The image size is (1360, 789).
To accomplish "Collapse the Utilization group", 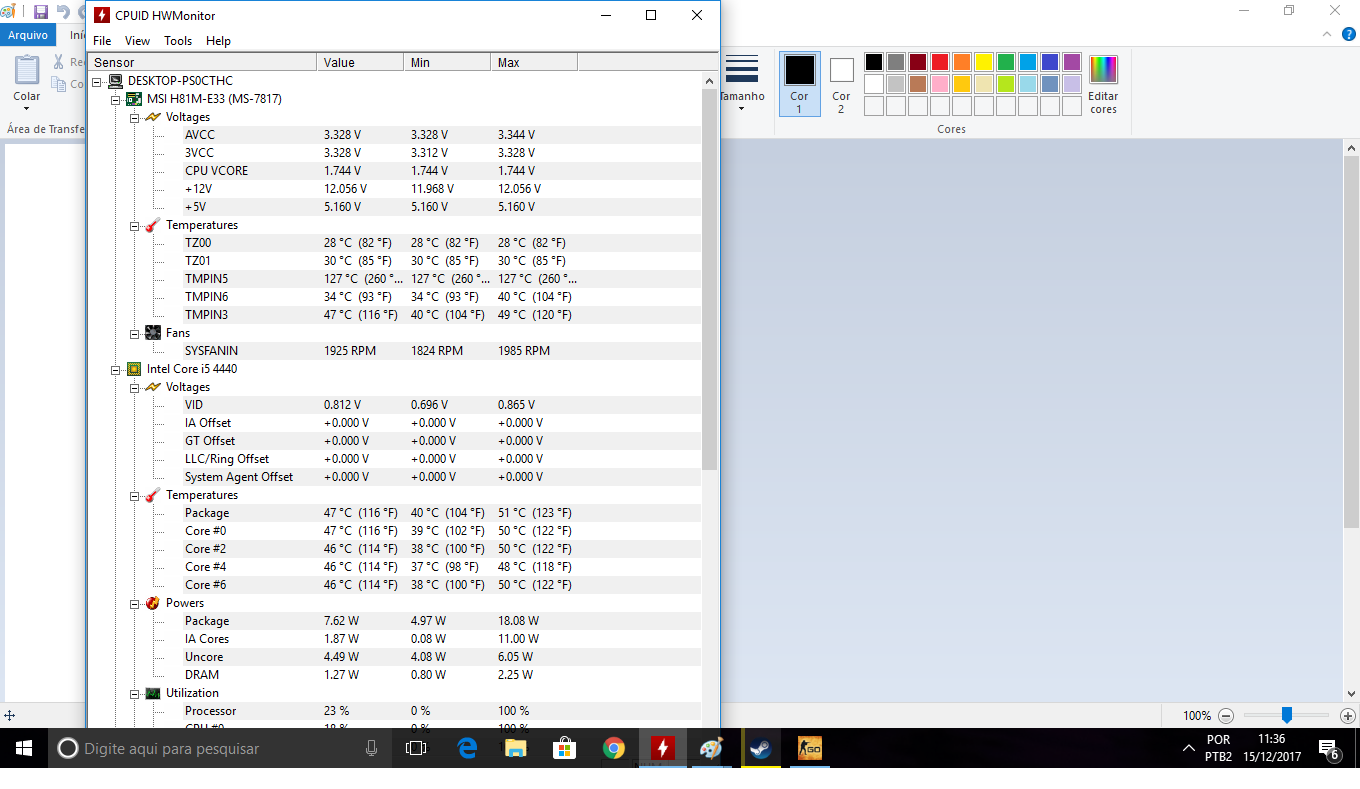I will [x=134, y=693].
